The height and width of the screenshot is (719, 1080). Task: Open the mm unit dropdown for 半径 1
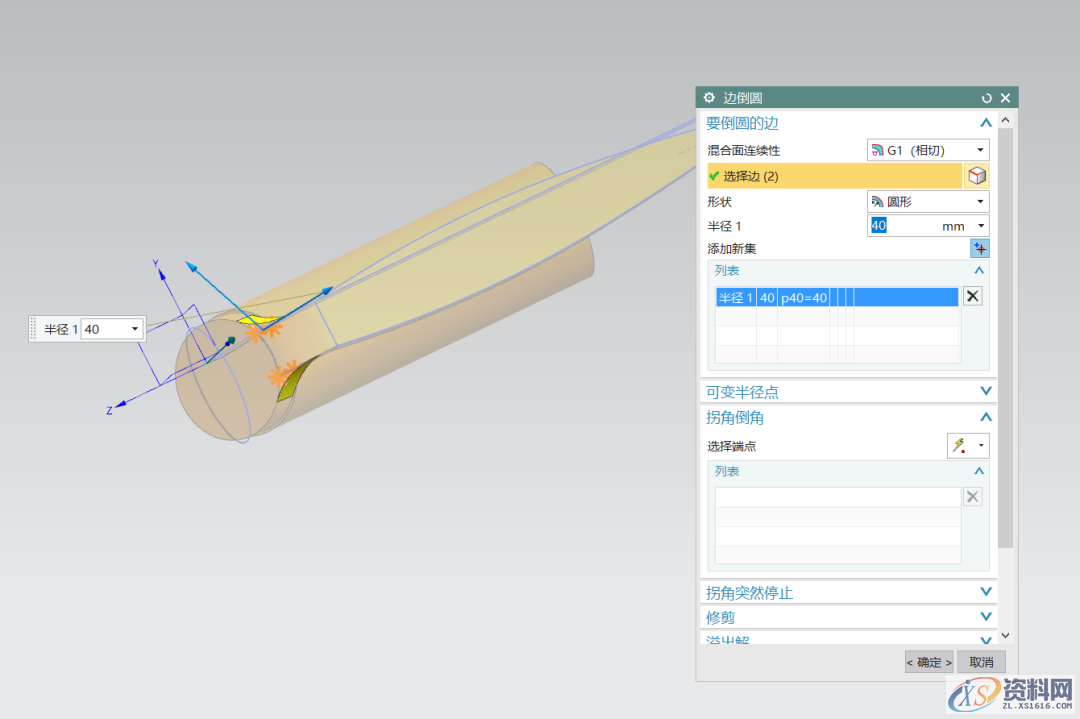pos(980,226)
